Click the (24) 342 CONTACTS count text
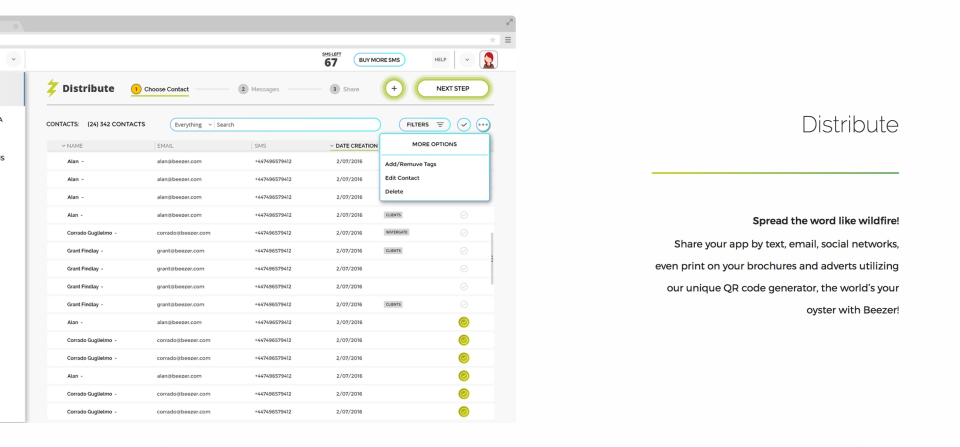 pyautogui.click(x=116, y=124)
